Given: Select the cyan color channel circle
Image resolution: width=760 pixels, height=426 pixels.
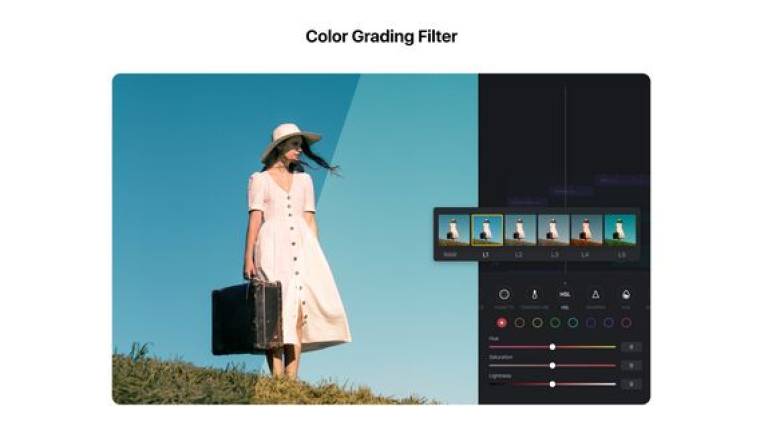Looking at the screenshot, I should point(573,323).
